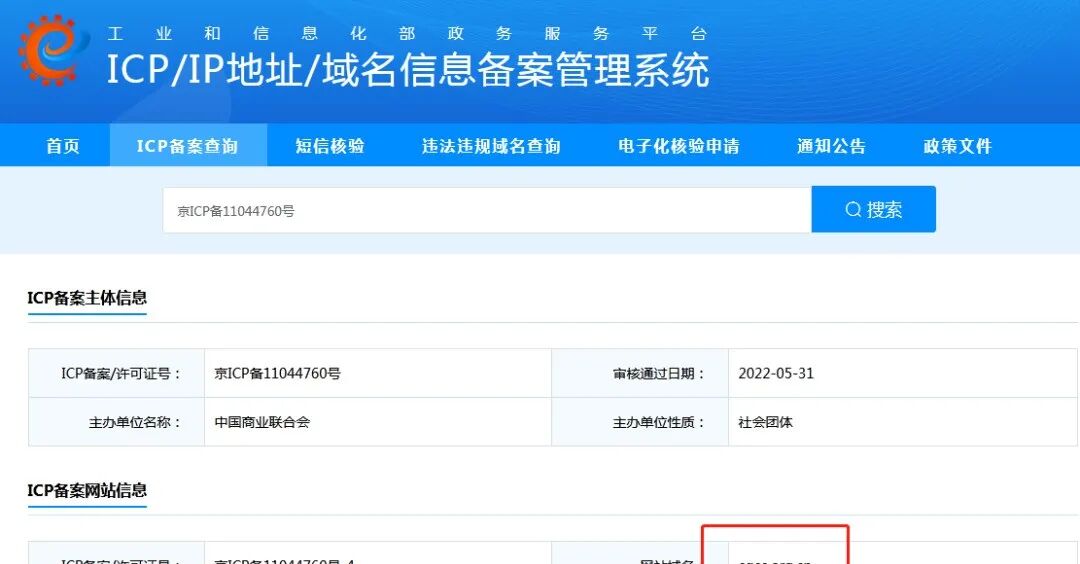
Task: Go to 违法违规域名查询 tab
Action: point(491,146)
